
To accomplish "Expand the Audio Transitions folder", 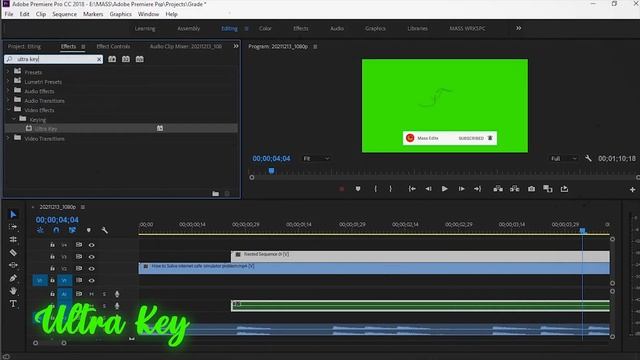I will click(8, 100).
